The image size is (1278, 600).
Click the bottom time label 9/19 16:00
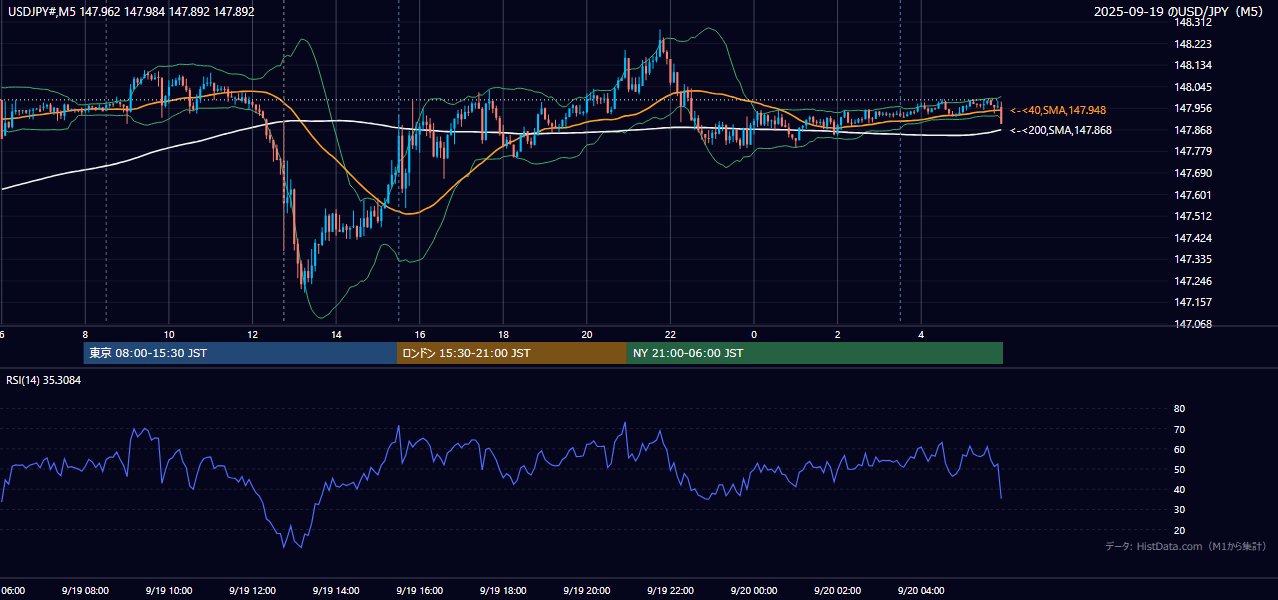tap(418, 591)
